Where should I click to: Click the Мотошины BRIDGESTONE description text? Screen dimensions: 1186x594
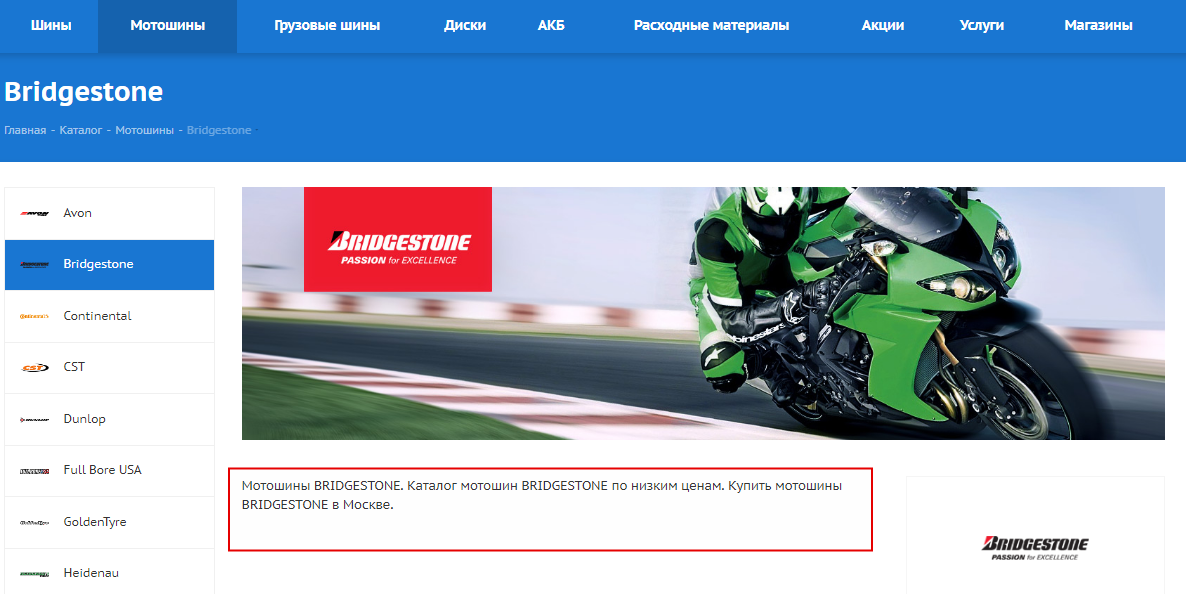point(542,495)
